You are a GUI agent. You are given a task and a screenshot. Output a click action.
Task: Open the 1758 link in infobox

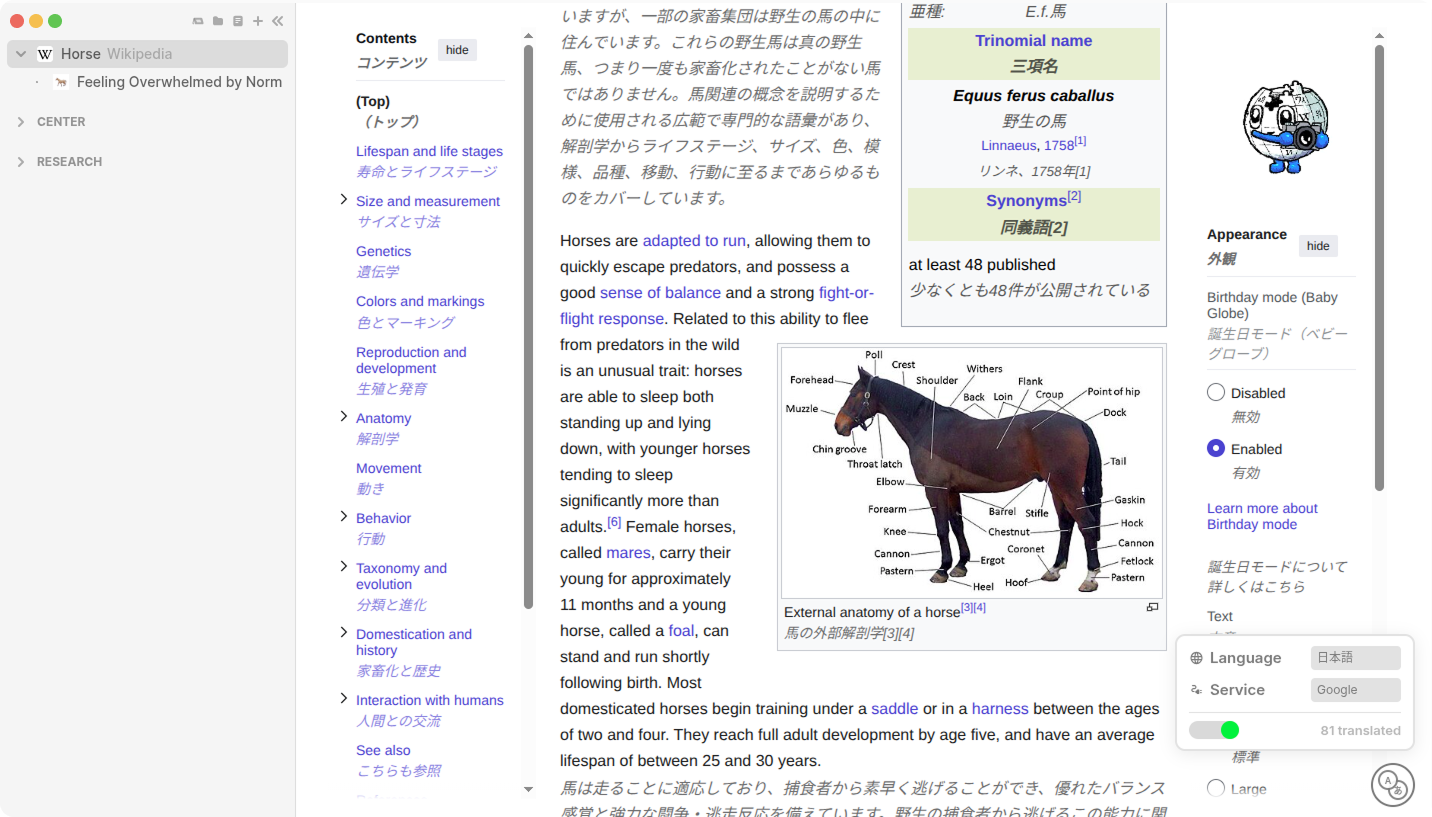[x=1058, y=146]
